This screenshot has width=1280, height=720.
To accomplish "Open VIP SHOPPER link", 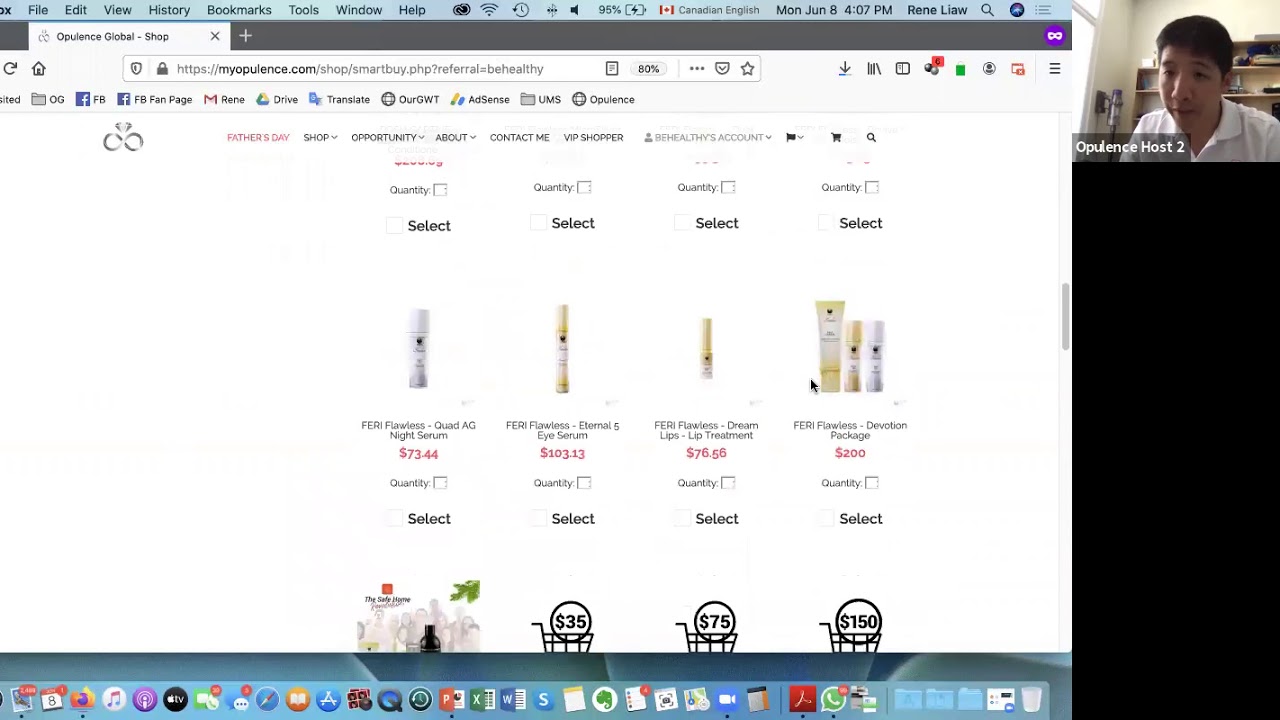I will (x=593, y=137).
